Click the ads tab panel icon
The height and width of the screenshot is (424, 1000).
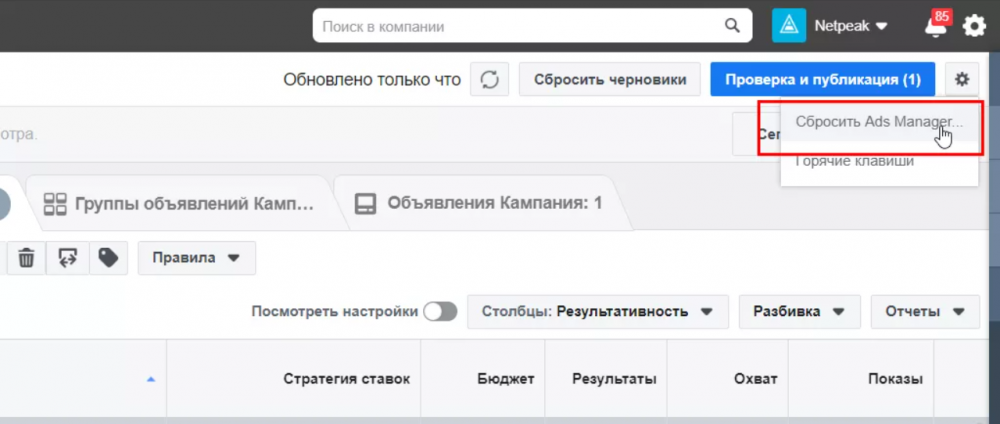click(365, 204)
